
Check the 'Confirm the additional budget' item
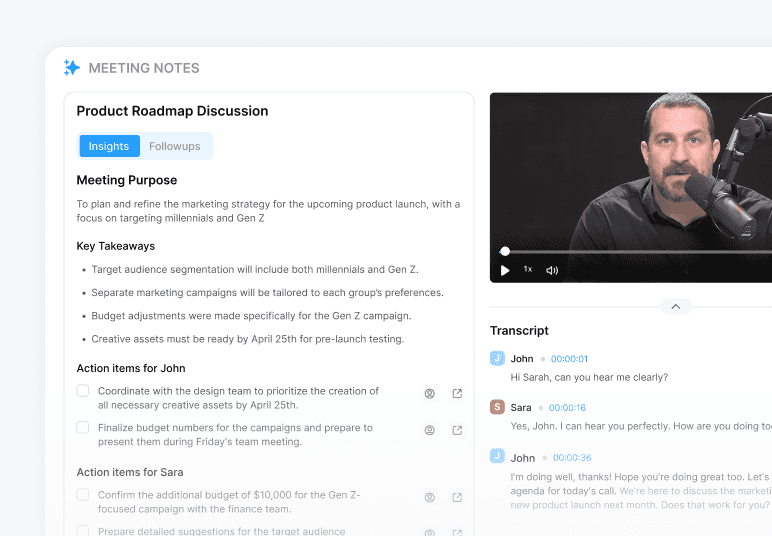[83, 495]
